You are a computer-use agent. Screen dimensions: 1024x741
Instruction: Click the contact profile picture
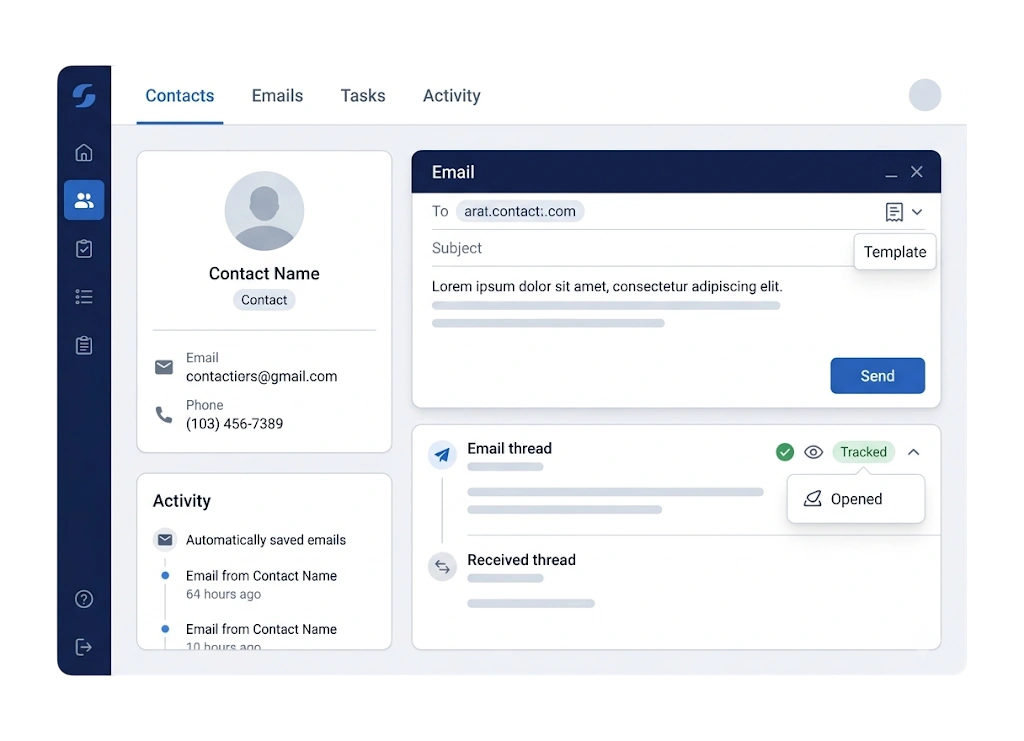tap(264, 211)
